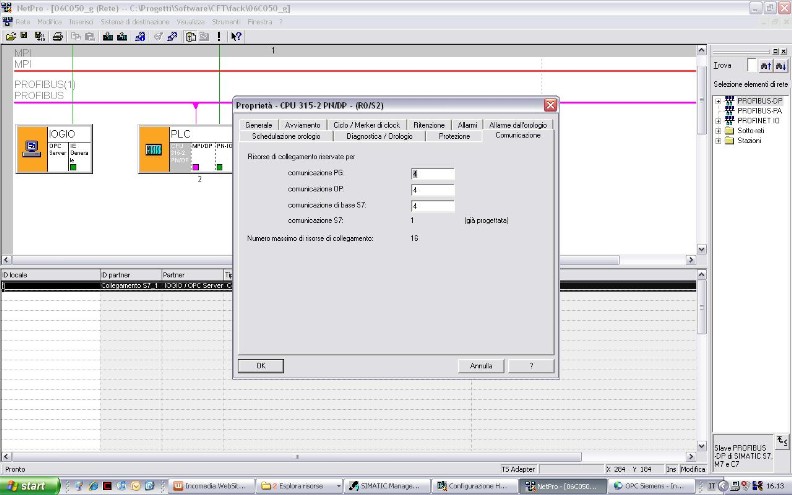
Task: Click the blue network upload toolbar icon
Action: pyautogui.click(x=140, y=36)
